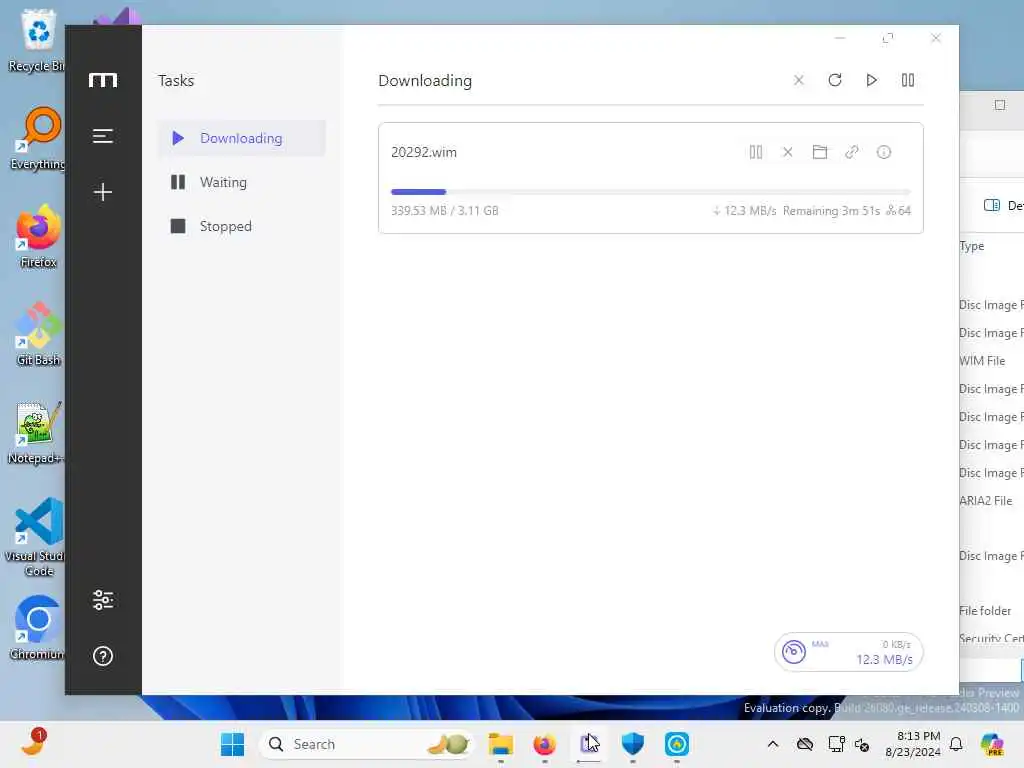The width and height of the screenshot is (1024, 768).
Task: Click Type column header in Explorer window
Action: [x=972, y=246]
